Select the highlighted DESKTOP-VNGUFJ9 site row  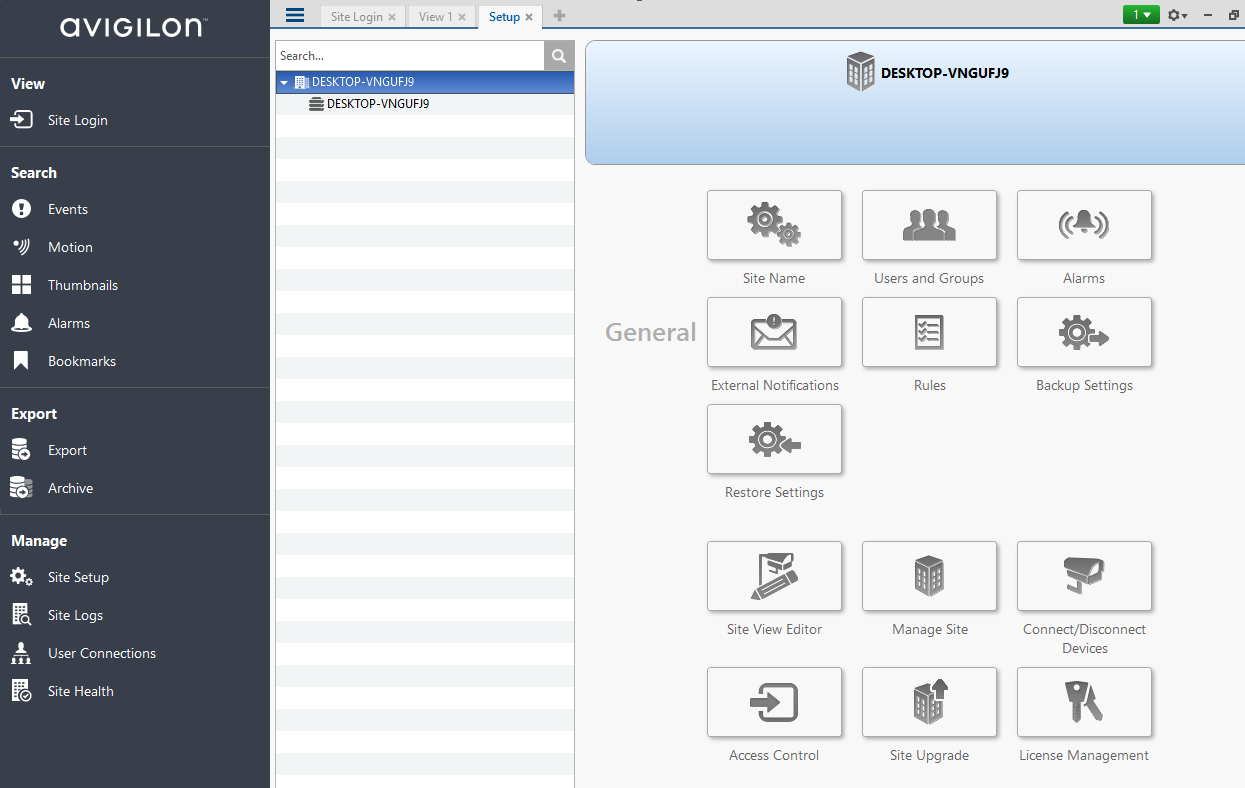[x=425, y=82]
